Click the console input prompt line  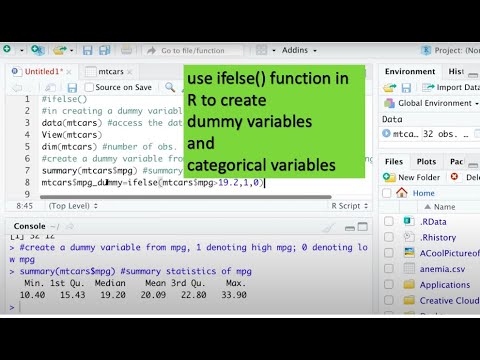[x=190, y=307]
